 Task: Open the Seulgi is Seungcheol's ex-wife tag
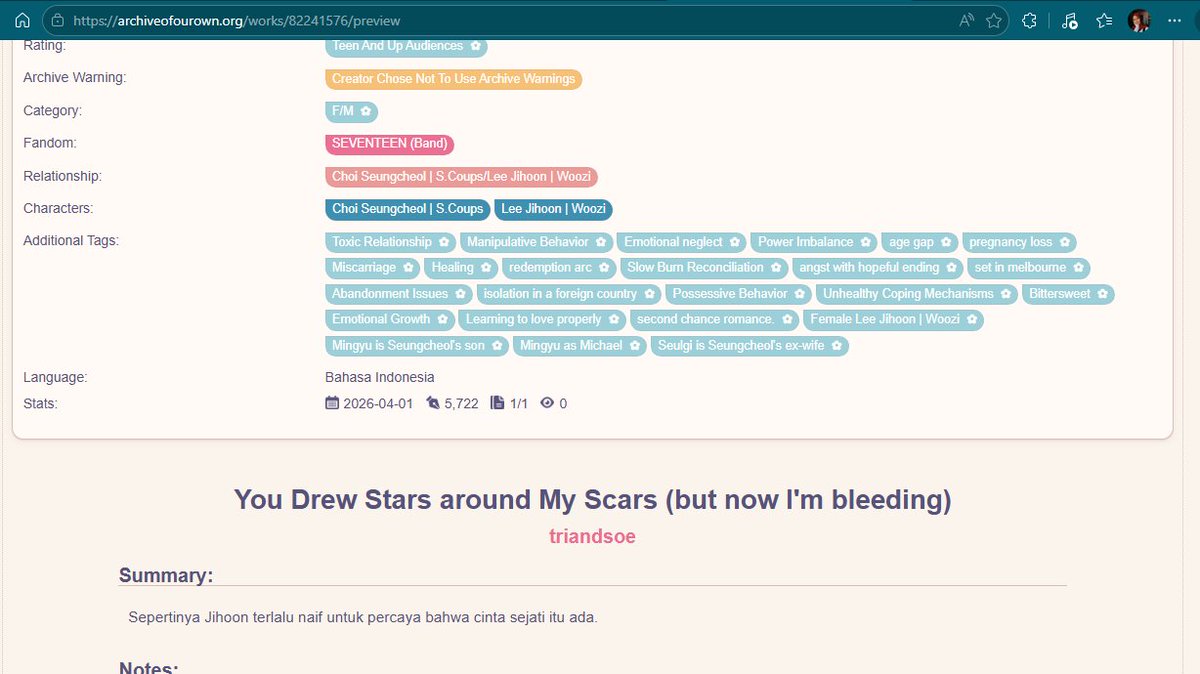(x=750, y=345)
